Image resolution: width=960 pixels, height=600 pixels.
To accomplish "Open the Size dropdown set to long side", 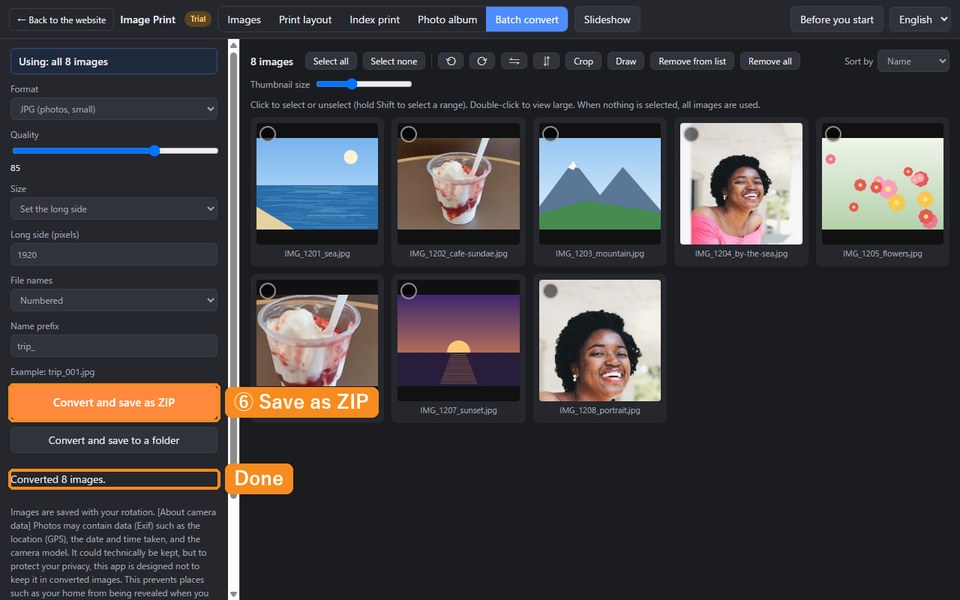I will tap(114, 209).
